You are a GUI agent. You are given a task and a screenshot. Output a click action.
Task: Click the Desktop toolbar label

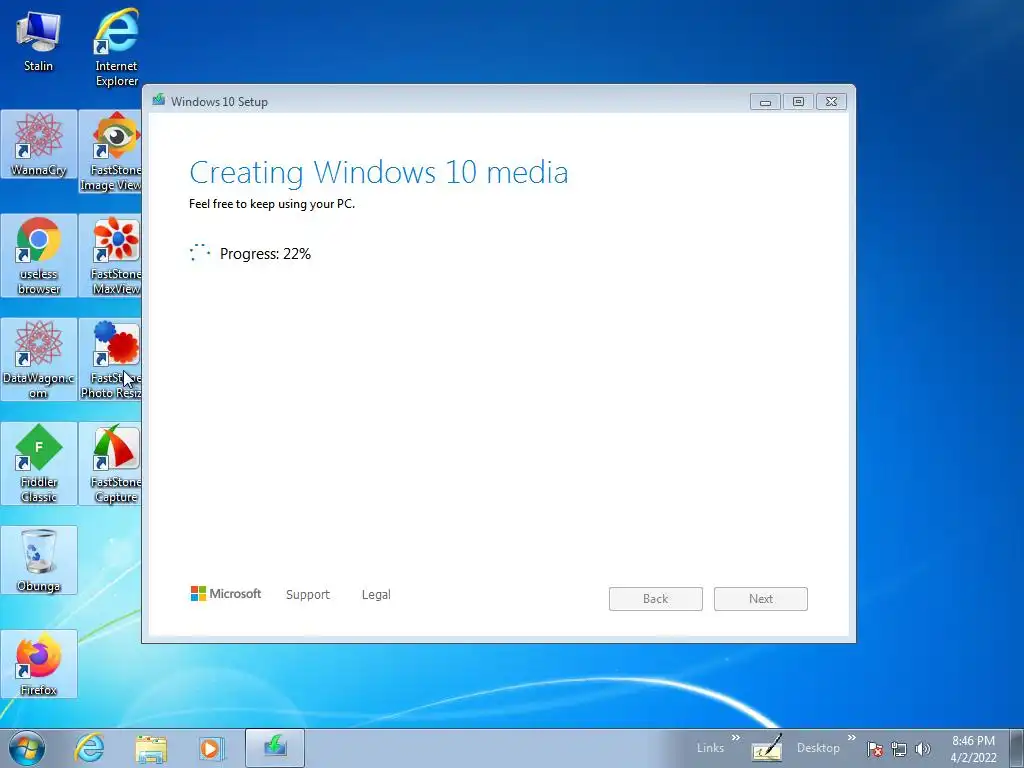pyautogui.click(x=818, y=748)
